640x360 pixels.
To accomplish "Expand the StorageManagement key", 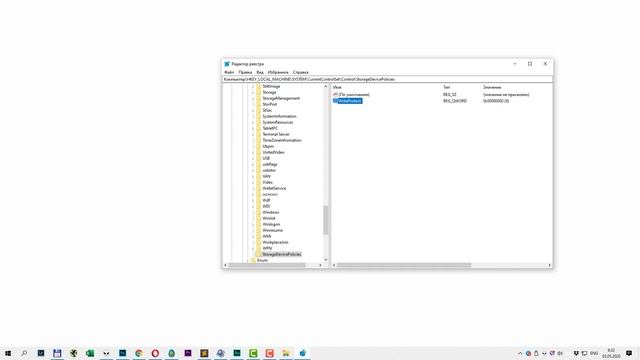I will (x=253, y=98).
